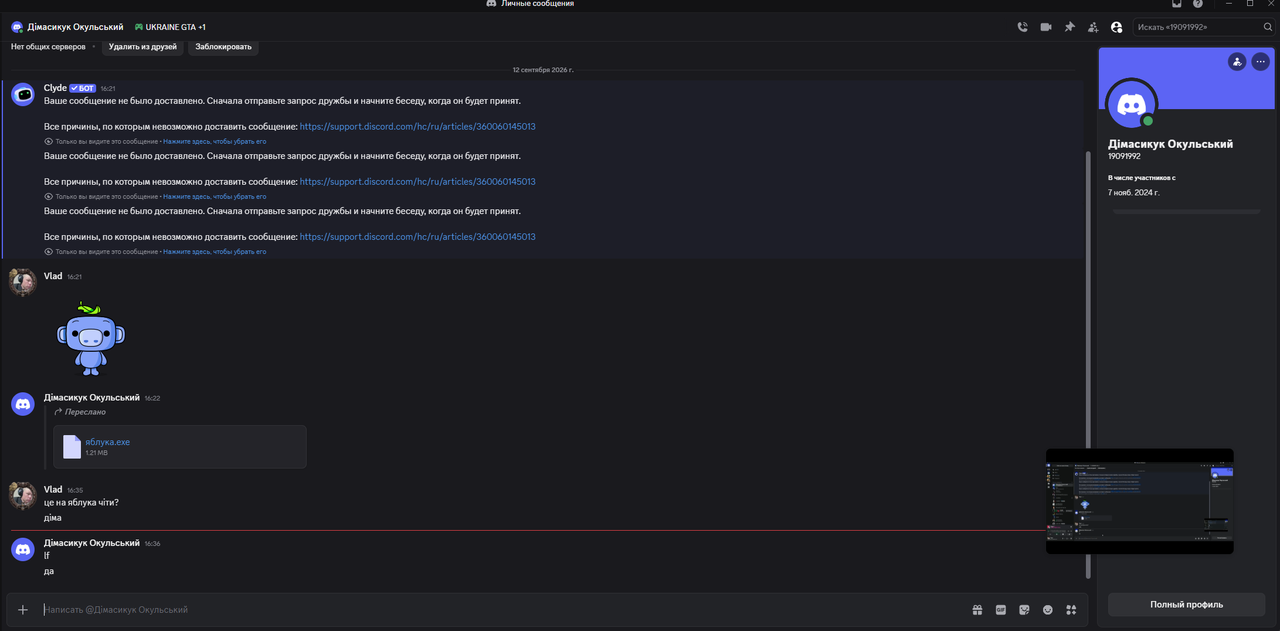
Task: Open the GIF picker
Action: [1001, 609]
